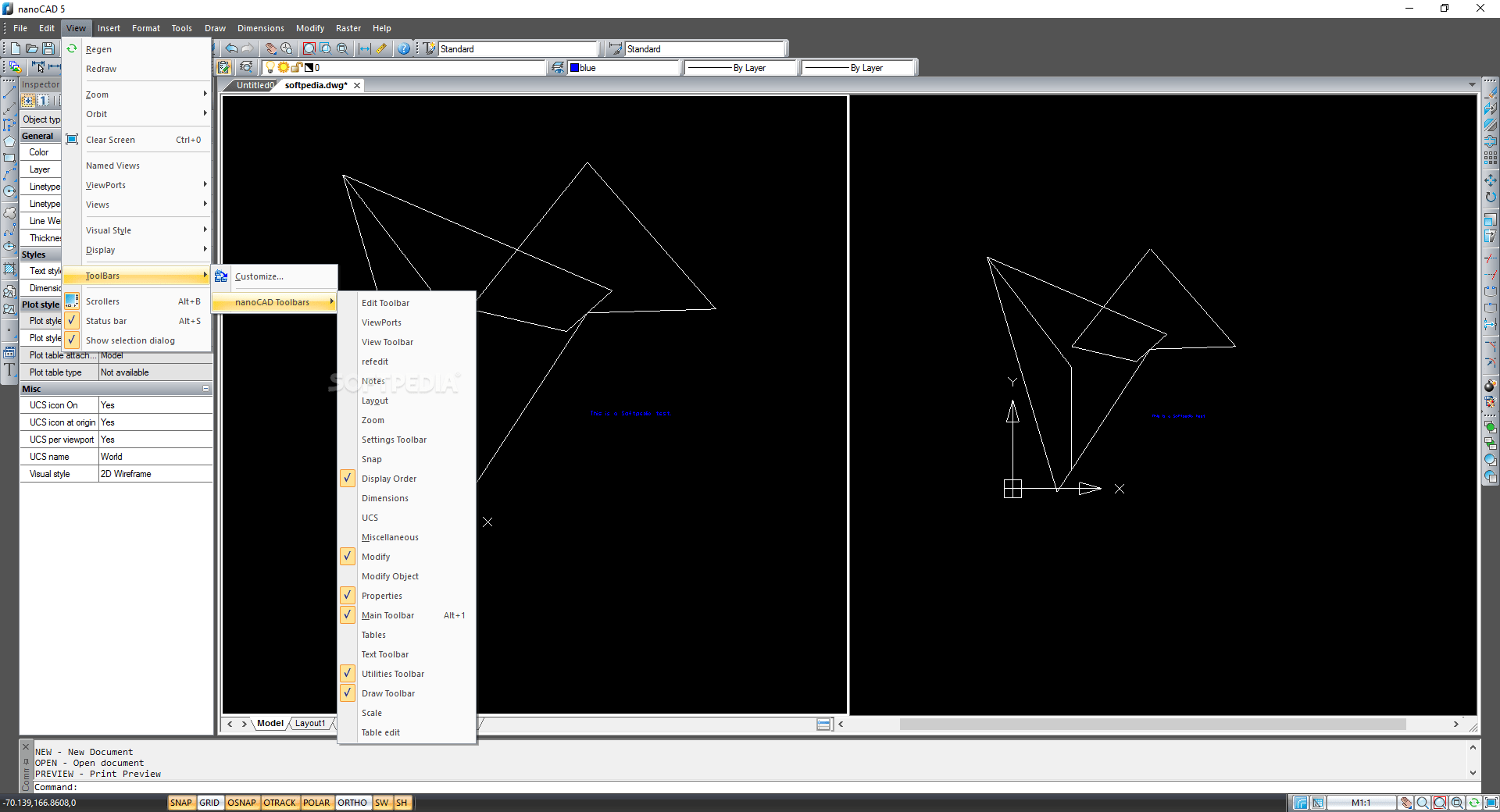
Task: Click the text style Standard field
Action: coord(518,48)
